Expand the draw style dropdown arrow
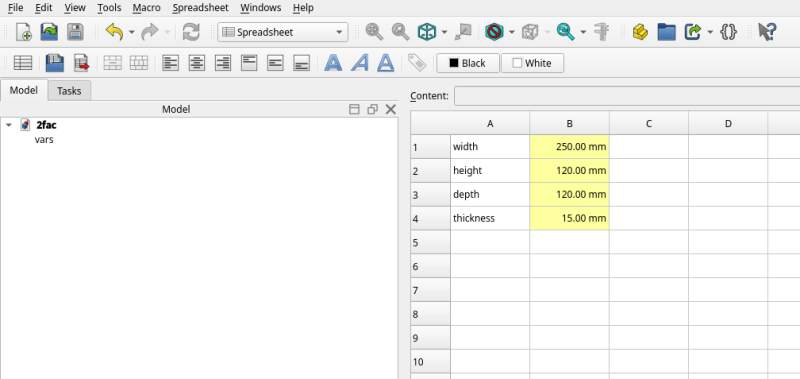The width and height of the screenshot is (800, 379). (511, 32)
